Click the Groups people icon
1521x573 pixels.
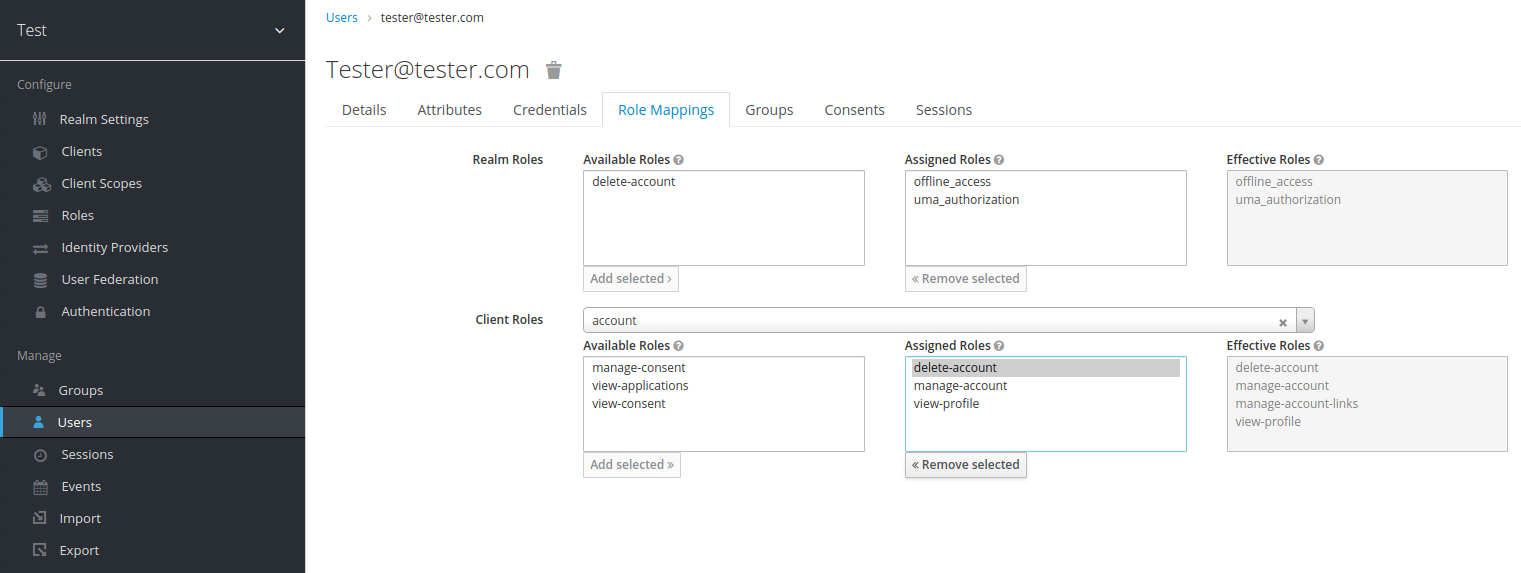tap(39, 390)
